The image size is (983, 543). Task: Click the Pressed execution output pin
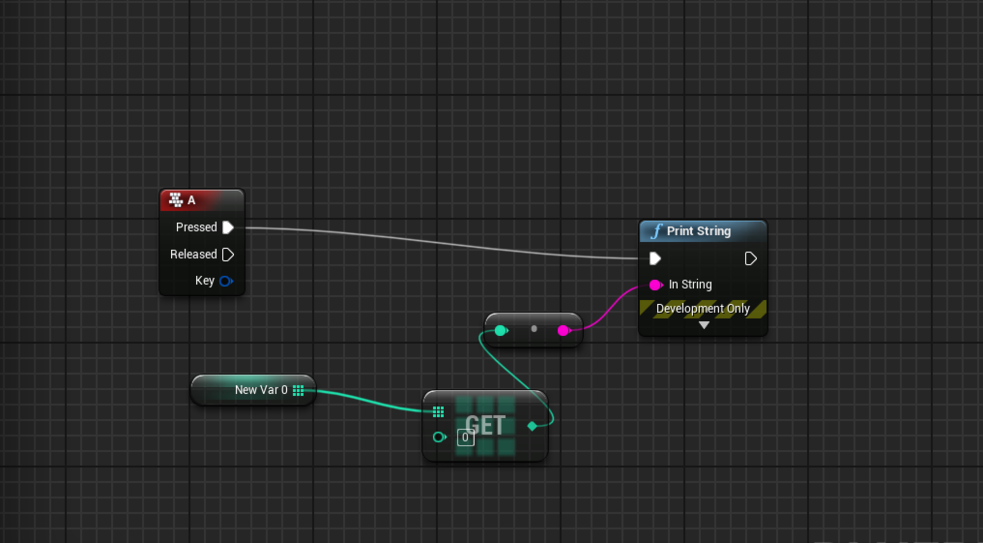(x=228, y=227)
